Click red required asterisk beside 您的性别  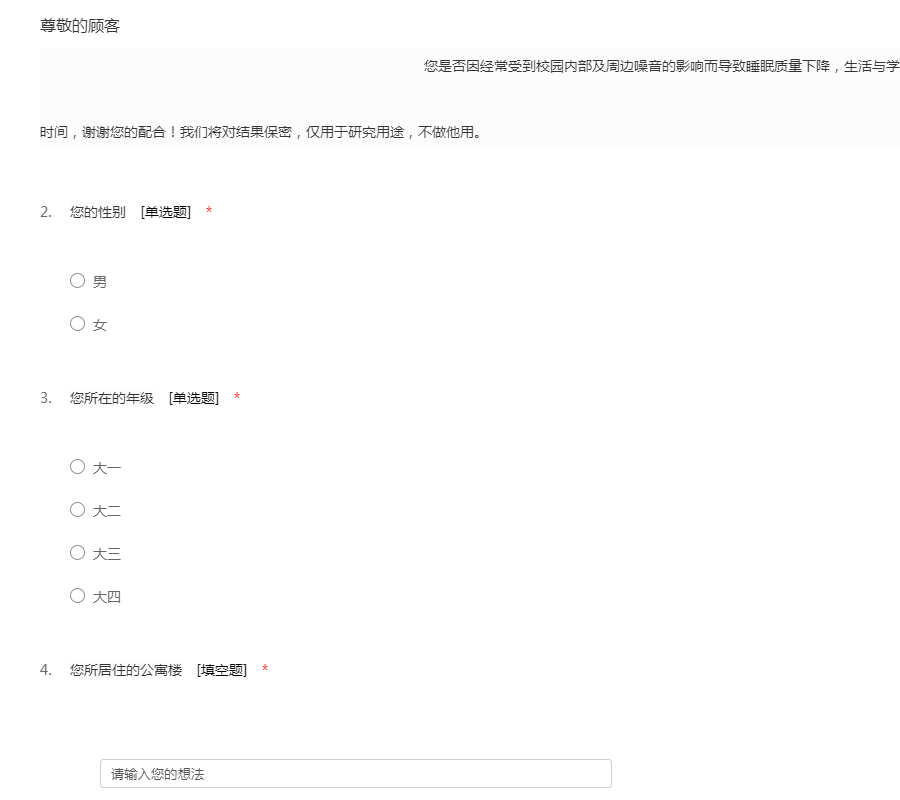pos(209,212)
